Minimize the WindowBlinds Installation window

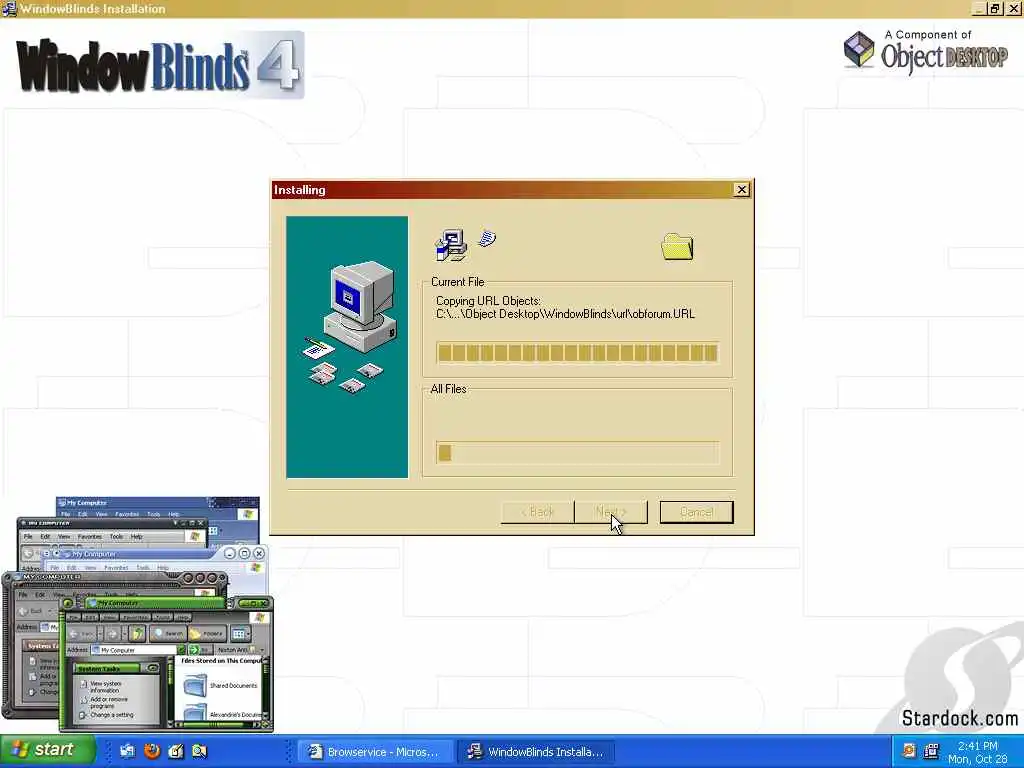pyautogui.click(x=978, y=8)
